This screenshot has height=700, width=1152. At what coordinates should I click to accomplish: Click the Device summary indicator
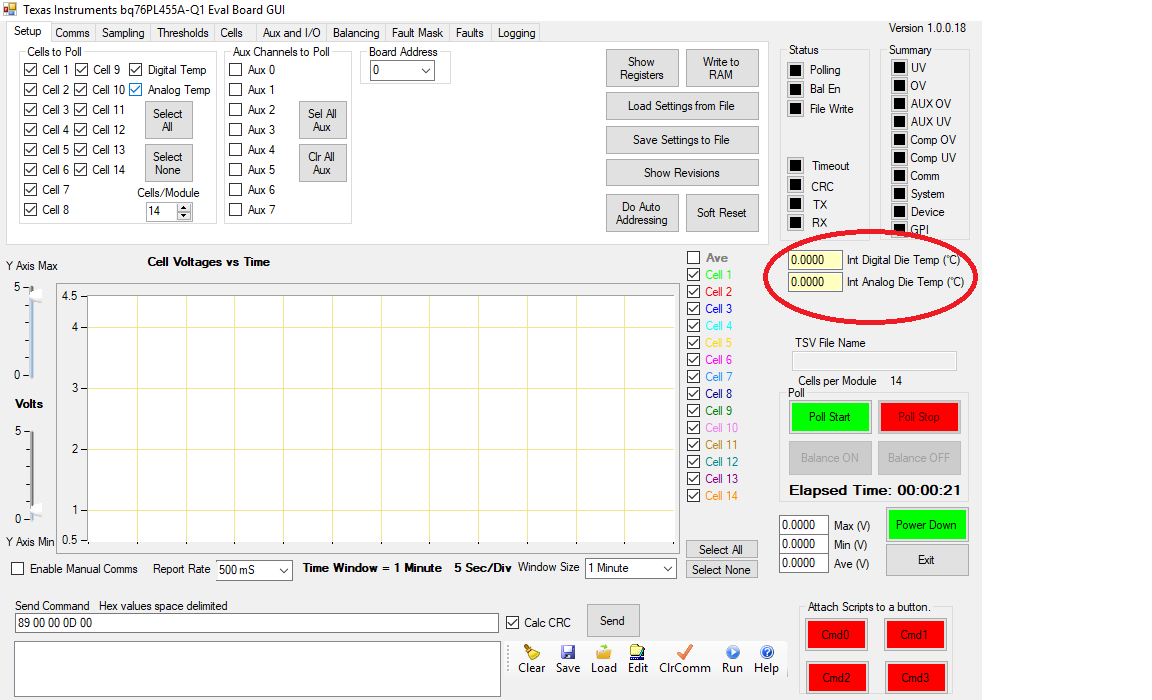(899, 212)
